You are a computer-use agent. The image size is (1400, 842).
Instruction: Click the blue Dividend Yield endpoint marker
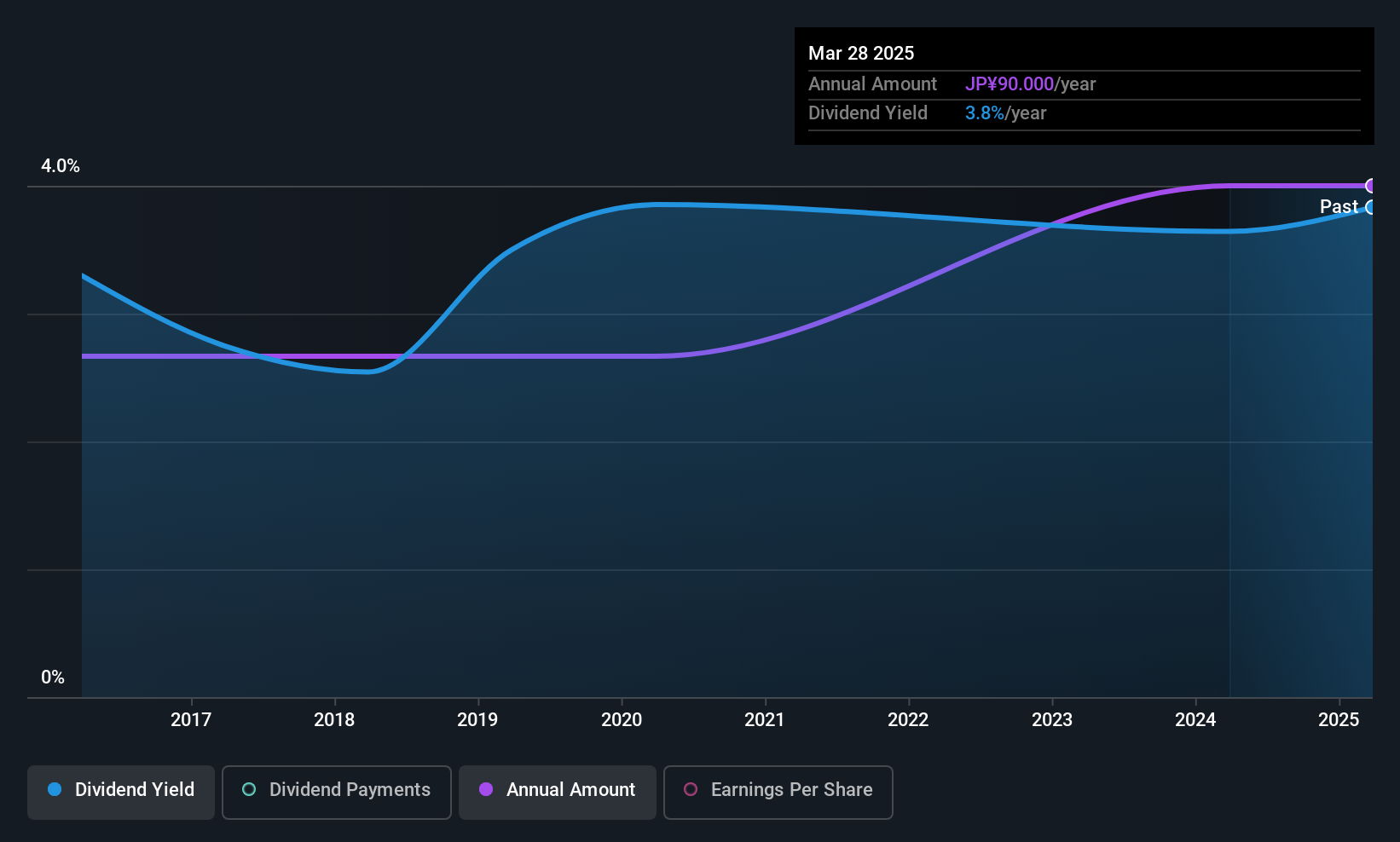pos(1371,207)
